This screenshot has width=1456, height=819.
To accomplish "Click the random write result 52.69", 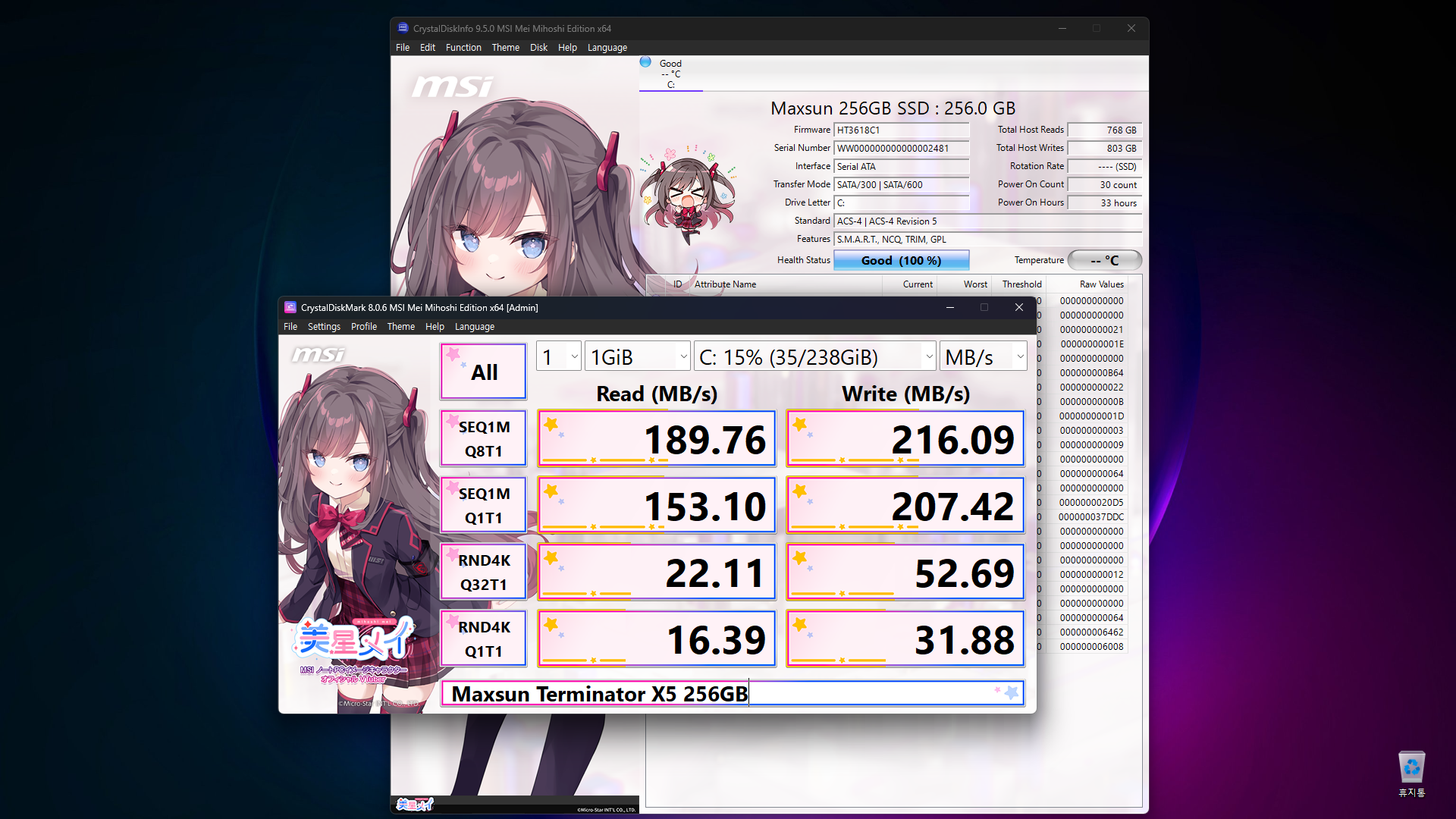I will click(905, 572).
